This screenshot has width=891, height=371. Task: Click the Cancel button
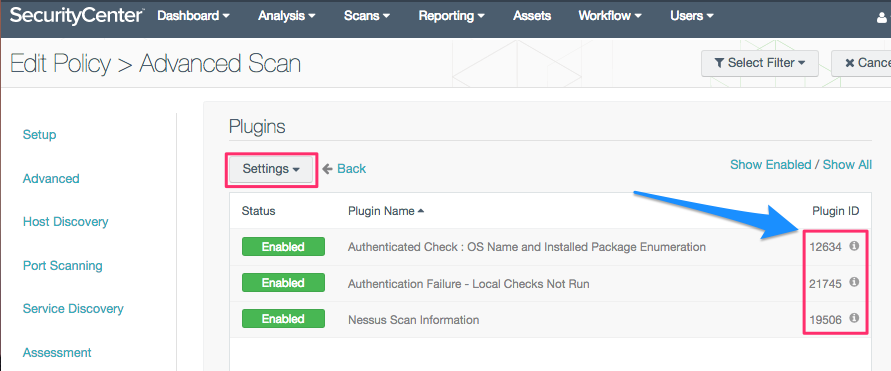point(861,63)
